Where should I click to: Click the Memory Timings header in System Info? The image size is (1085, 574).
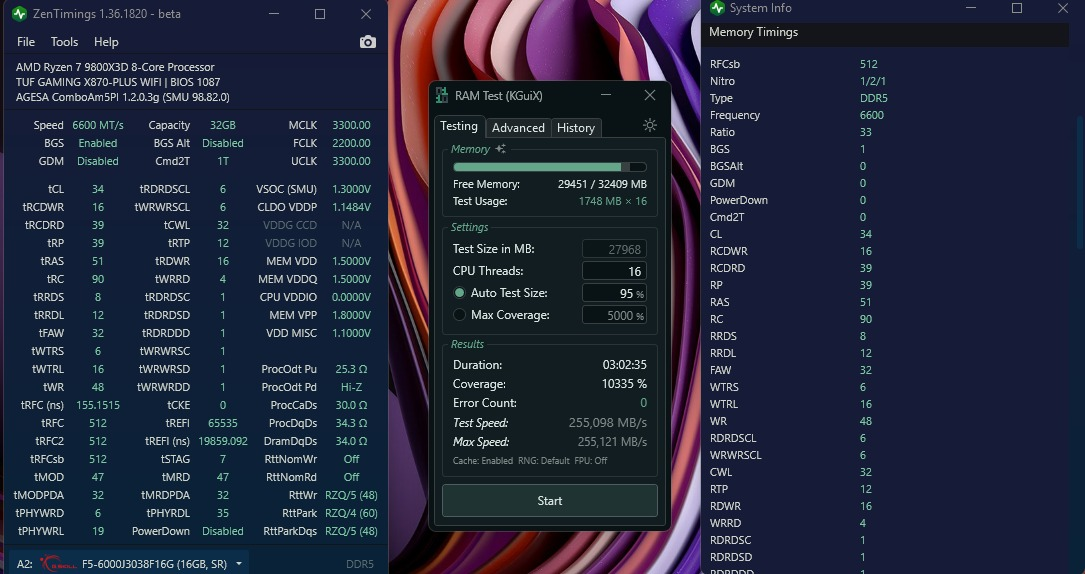(754, 32)
